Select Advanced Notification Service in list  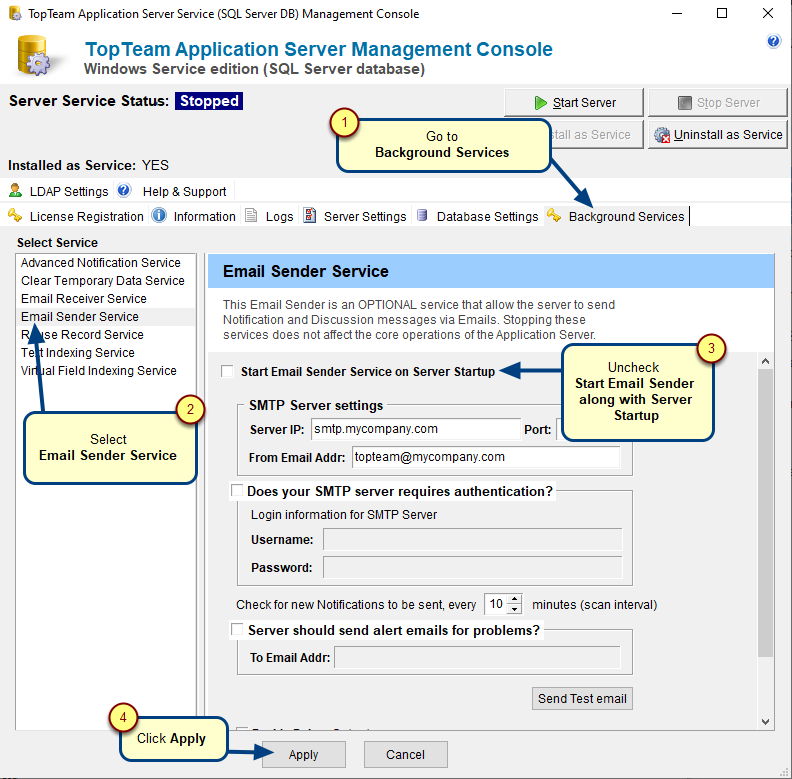[106, 263]
